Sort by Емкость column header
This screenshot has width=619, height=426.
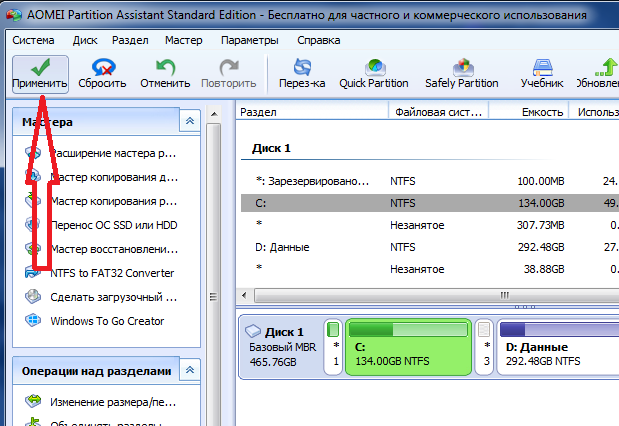click(529, 112)
